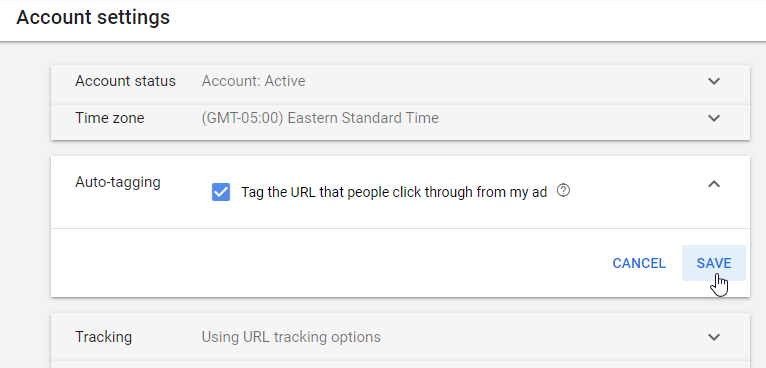
Task: Collapse the Auto-tagging section with the up chevron
Action: (714, 184)
